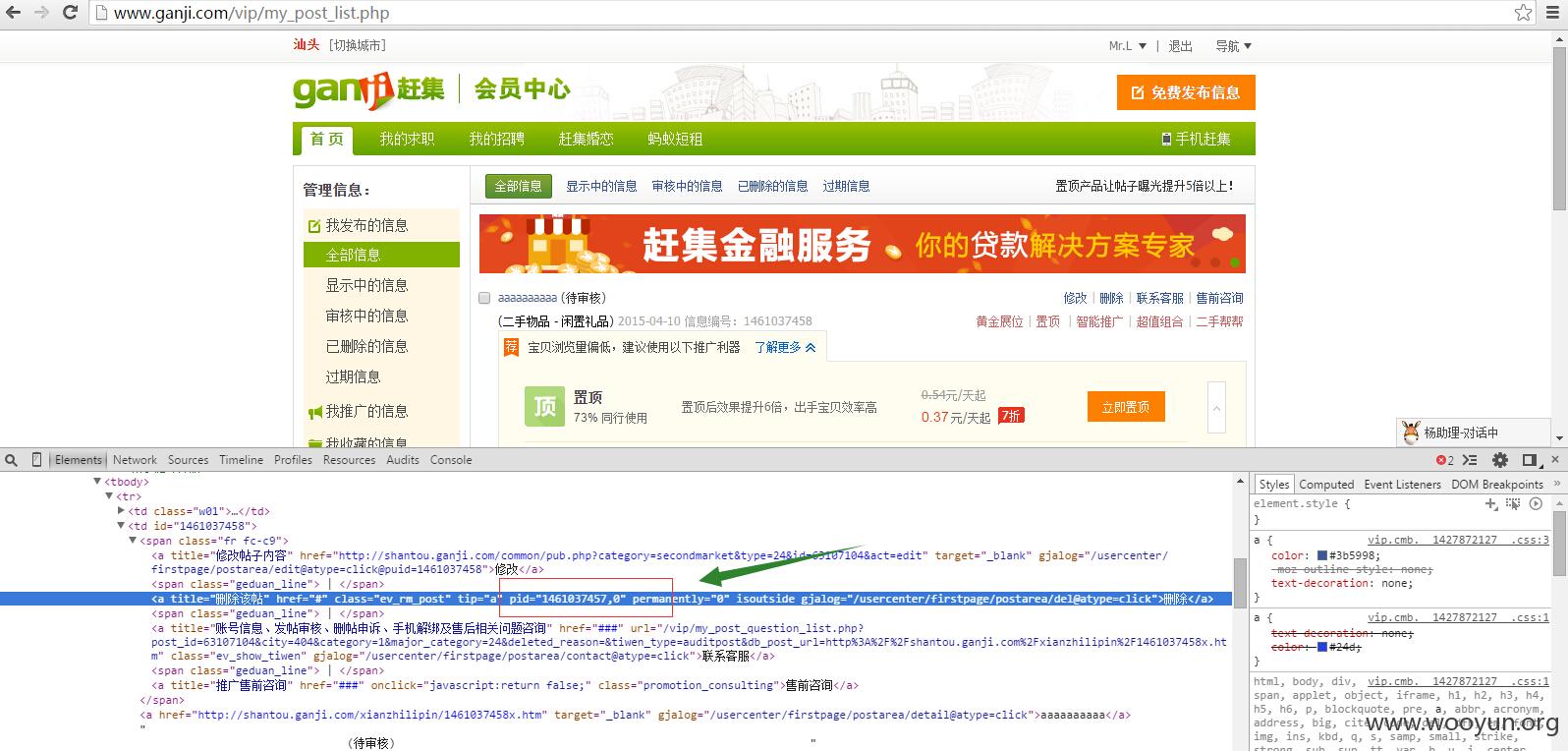Add new style rule plus icon

click(x=1491, y=504)
